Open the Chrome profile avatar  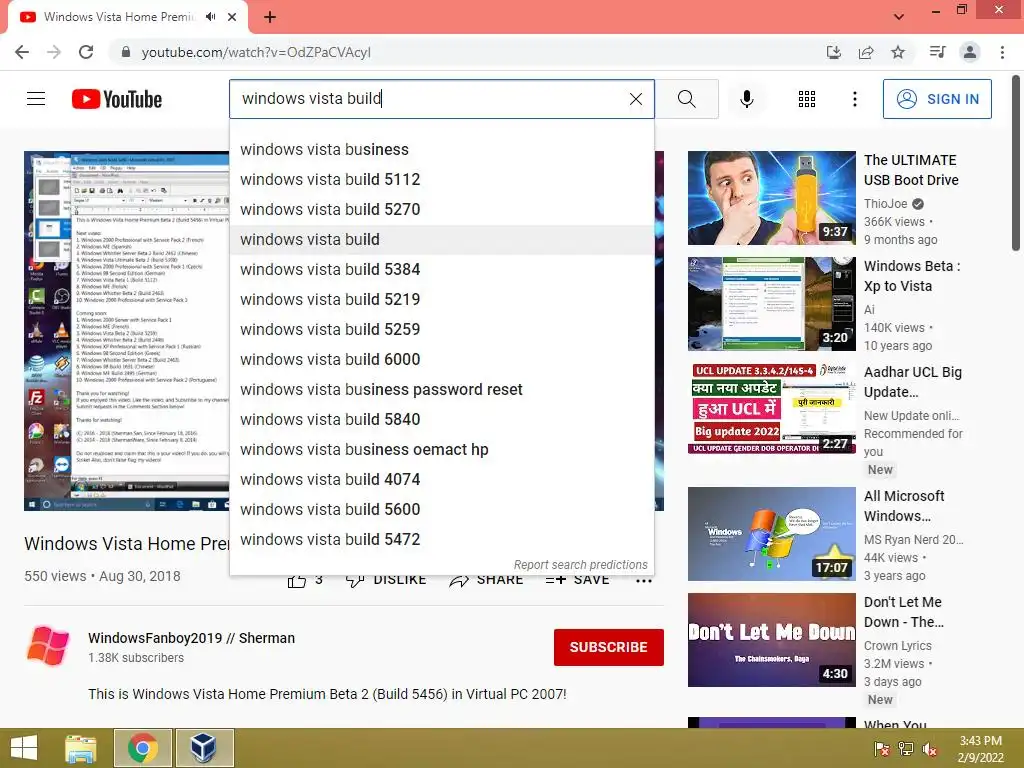pos(970,52)
